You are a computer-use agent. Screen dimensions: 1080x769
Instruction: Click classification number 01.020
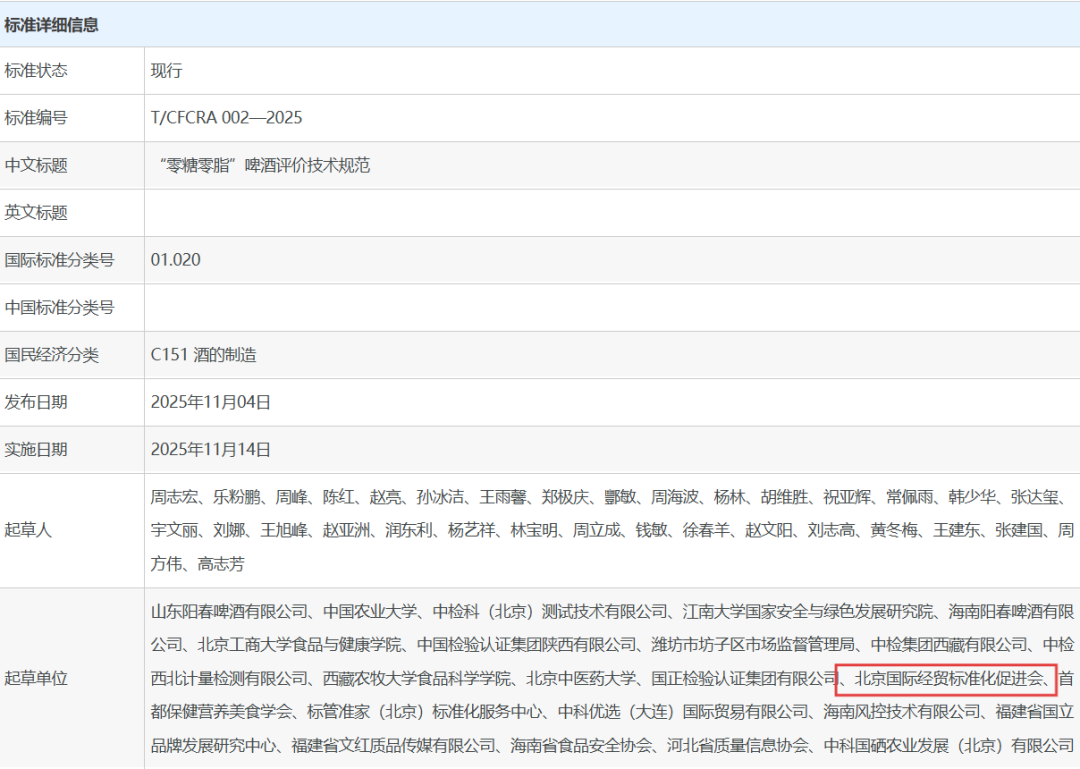(176, 260)
